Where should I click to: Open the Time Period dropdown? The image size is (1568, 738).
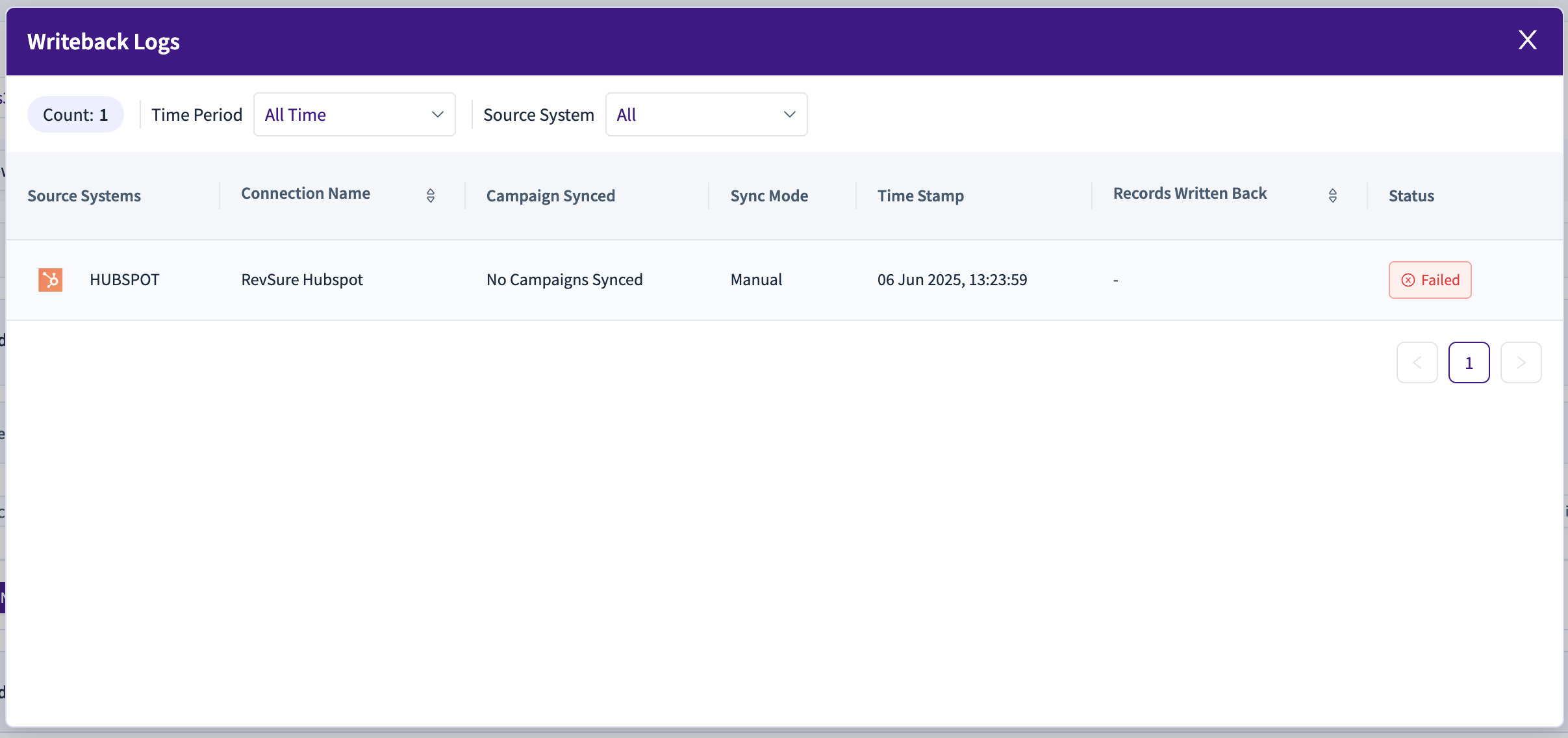[x=354, y=114]
